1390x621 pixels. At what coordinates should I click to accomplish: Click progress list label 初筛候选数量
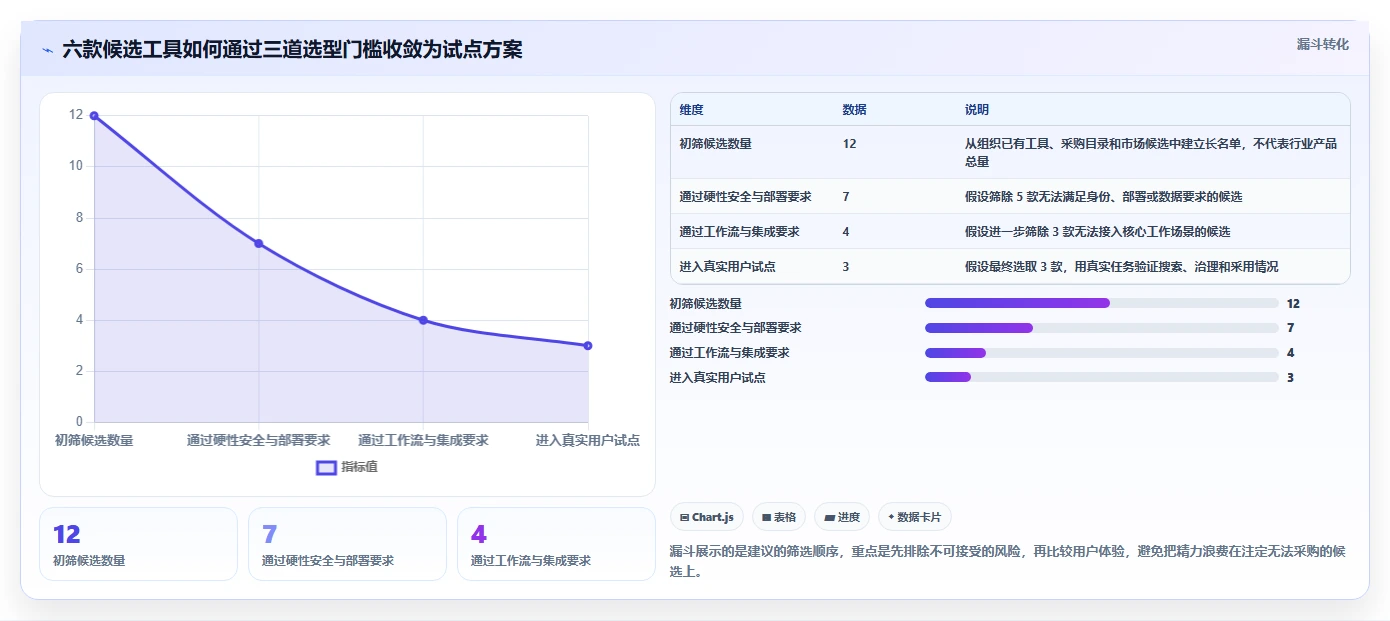[706, 303]
